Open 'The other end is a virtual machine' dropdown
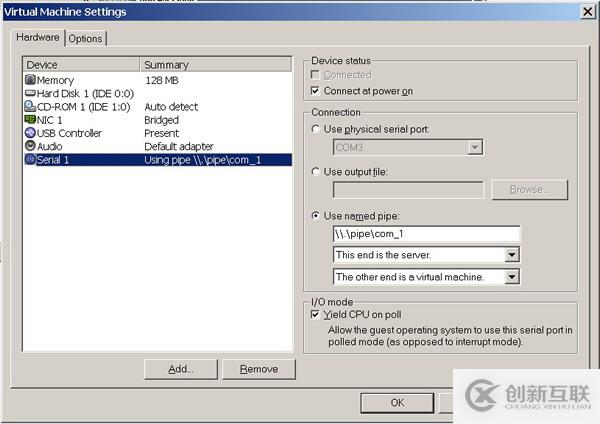This screenshot has width=600, height=424. pyautogui.click(x=512, y=277)
